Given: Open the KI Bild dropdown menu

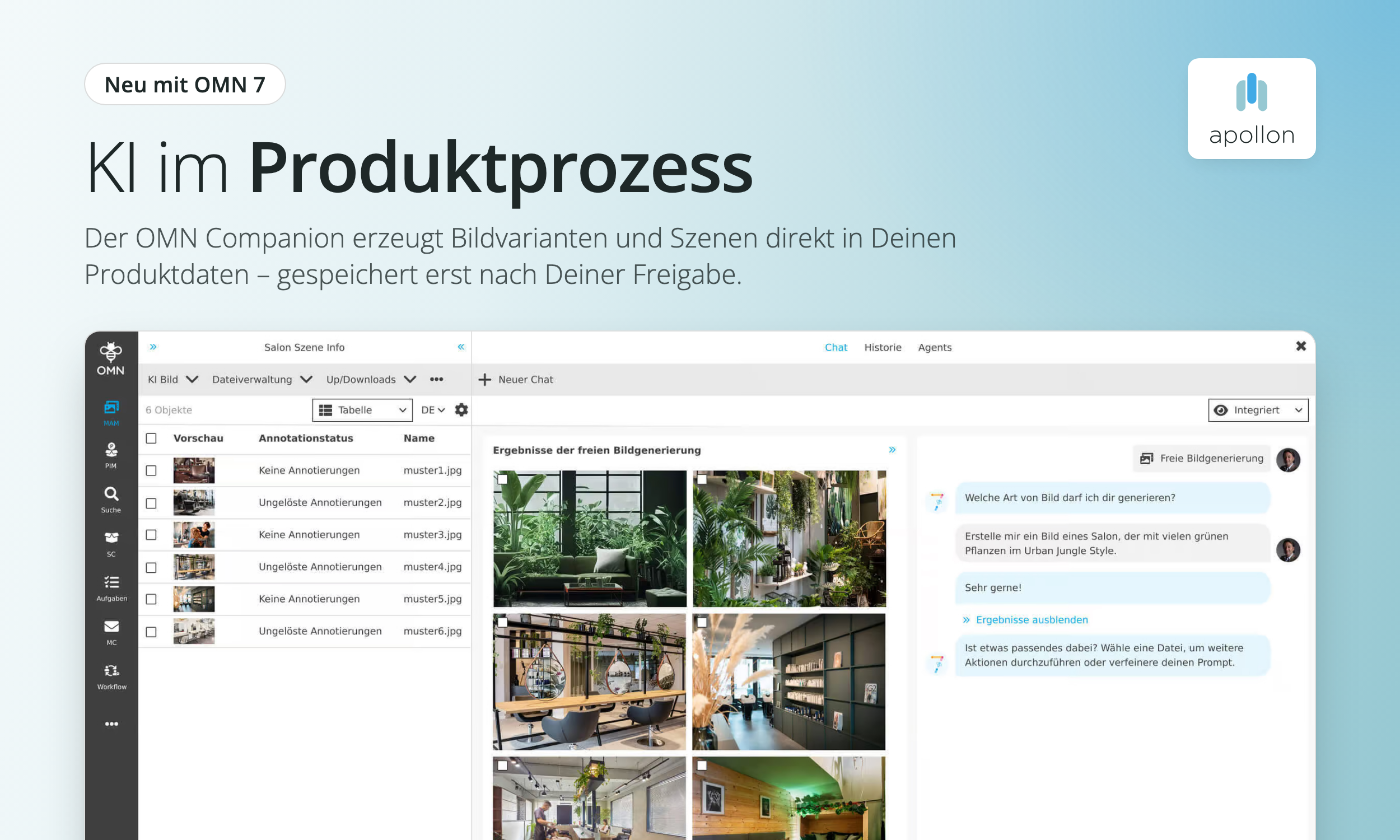Looking at the screenshot, I should click(172, 379).
